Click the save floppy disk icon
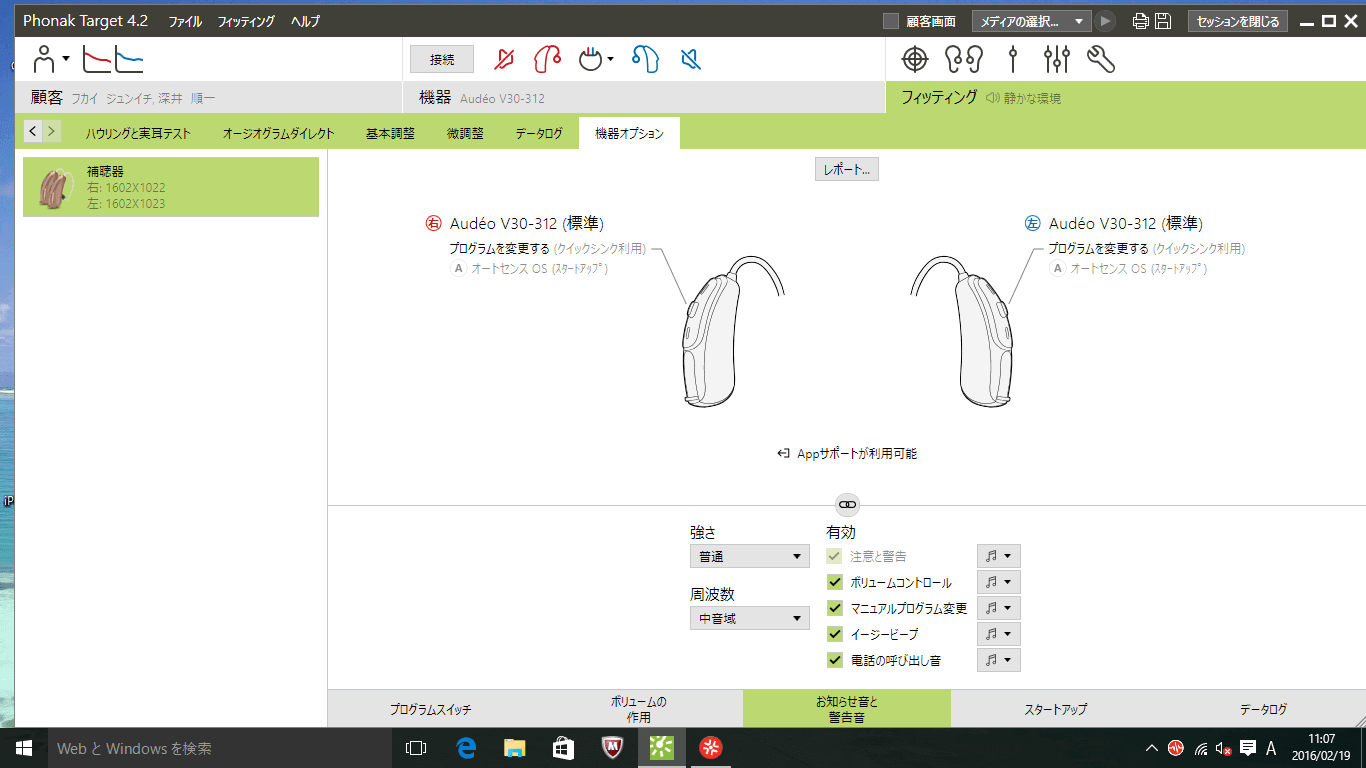The image size is (1366, 768). pos(1163,21)
